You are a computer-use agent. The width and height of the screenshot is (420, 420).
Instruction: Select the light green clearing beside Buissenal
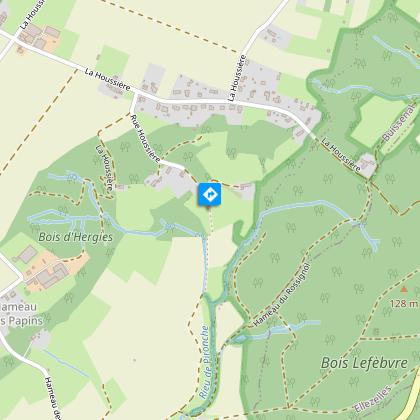[377, 120]
